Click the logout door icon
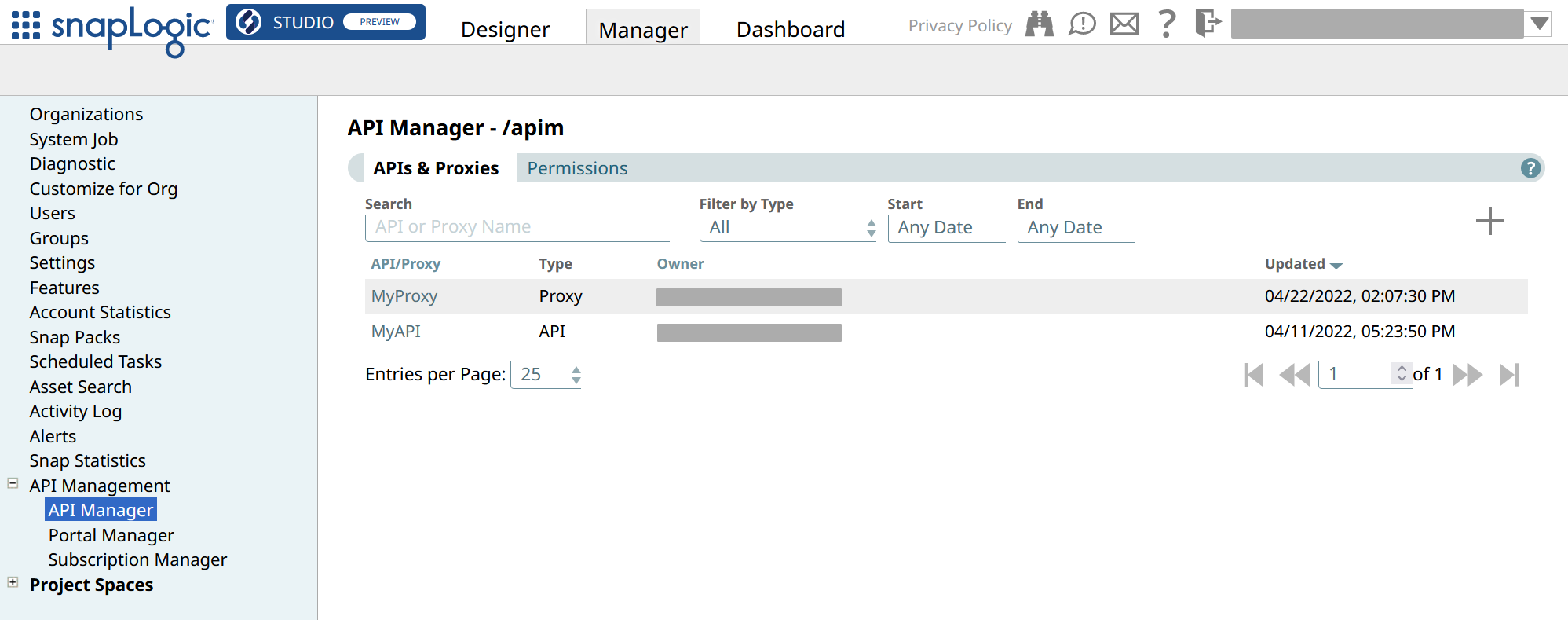This screenshot has width=1568, height=620. [1208, 23]
